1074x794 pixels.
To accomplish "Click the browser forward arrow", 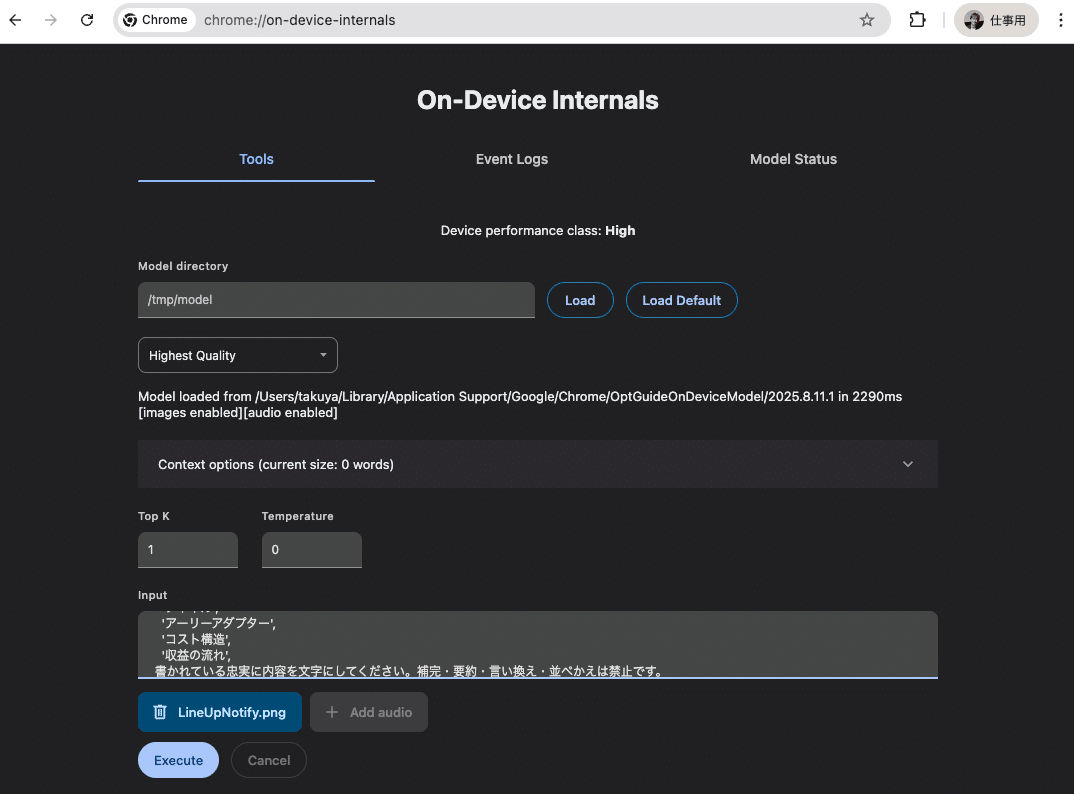I will coord(51,20).
